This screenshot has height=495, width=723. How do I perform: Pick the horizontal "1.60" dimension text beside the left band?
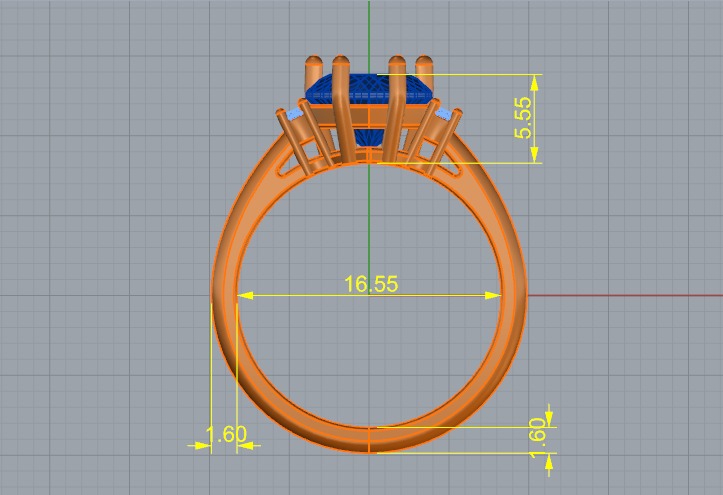(x=226, y=434)
